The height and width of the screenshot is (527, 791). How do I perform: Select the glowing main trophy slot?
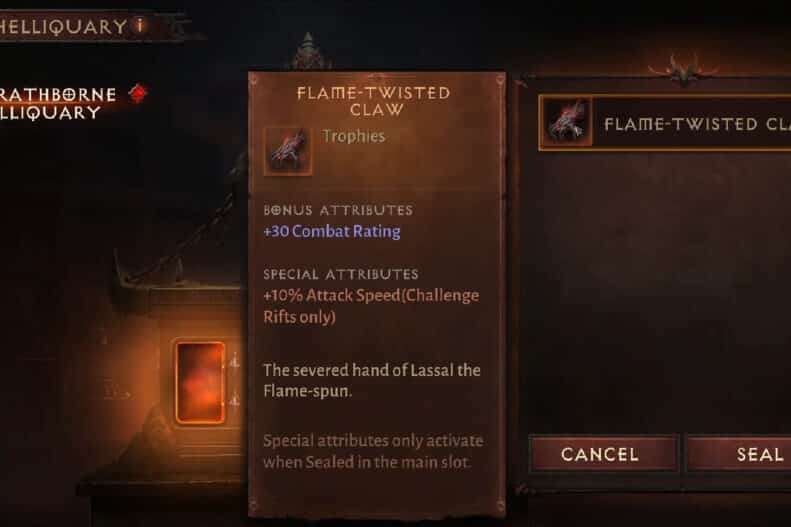click(200, 382)
